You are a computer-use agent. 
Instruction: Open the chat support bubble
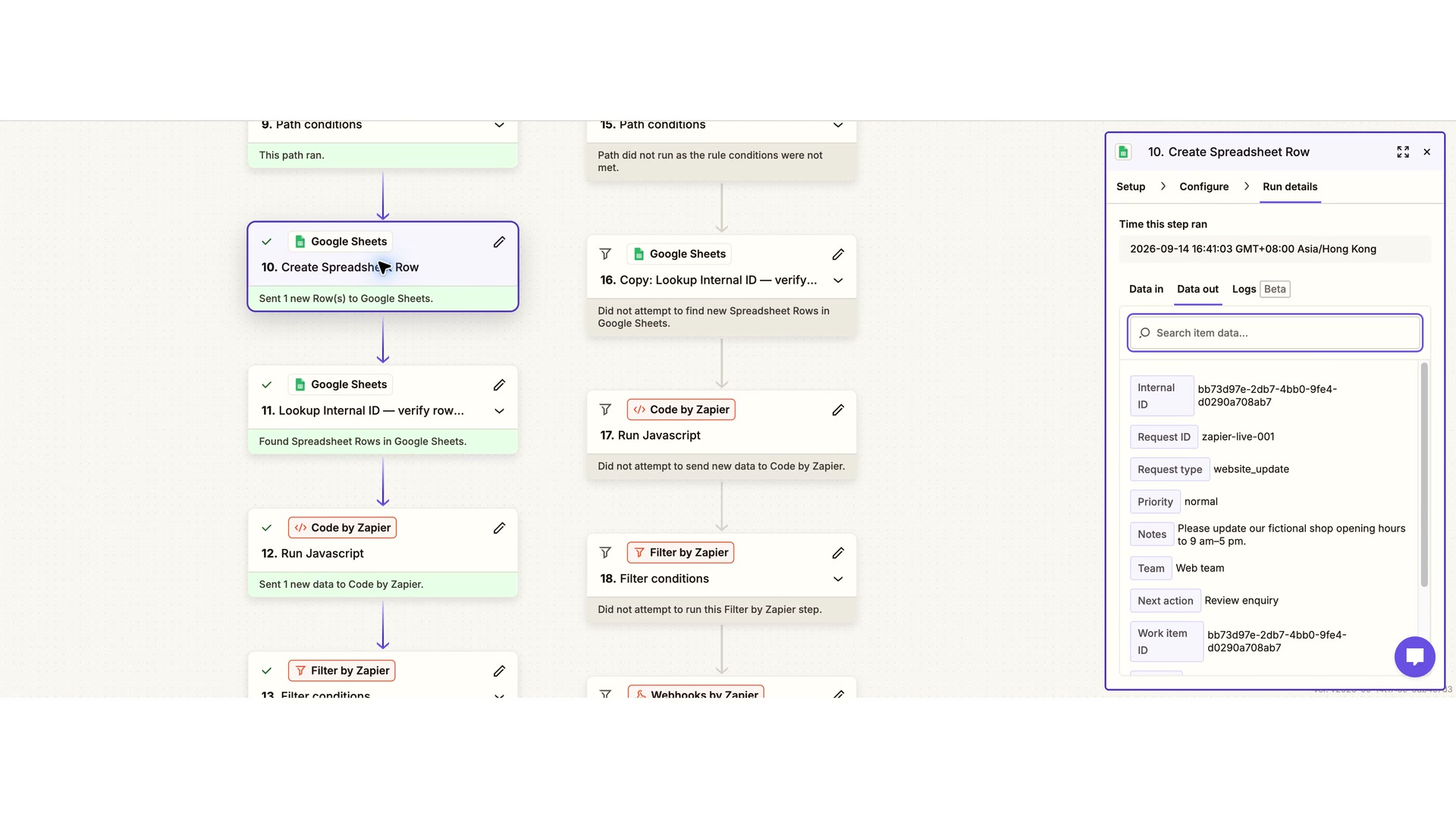pyautogui.click(x=1414, y=657)
